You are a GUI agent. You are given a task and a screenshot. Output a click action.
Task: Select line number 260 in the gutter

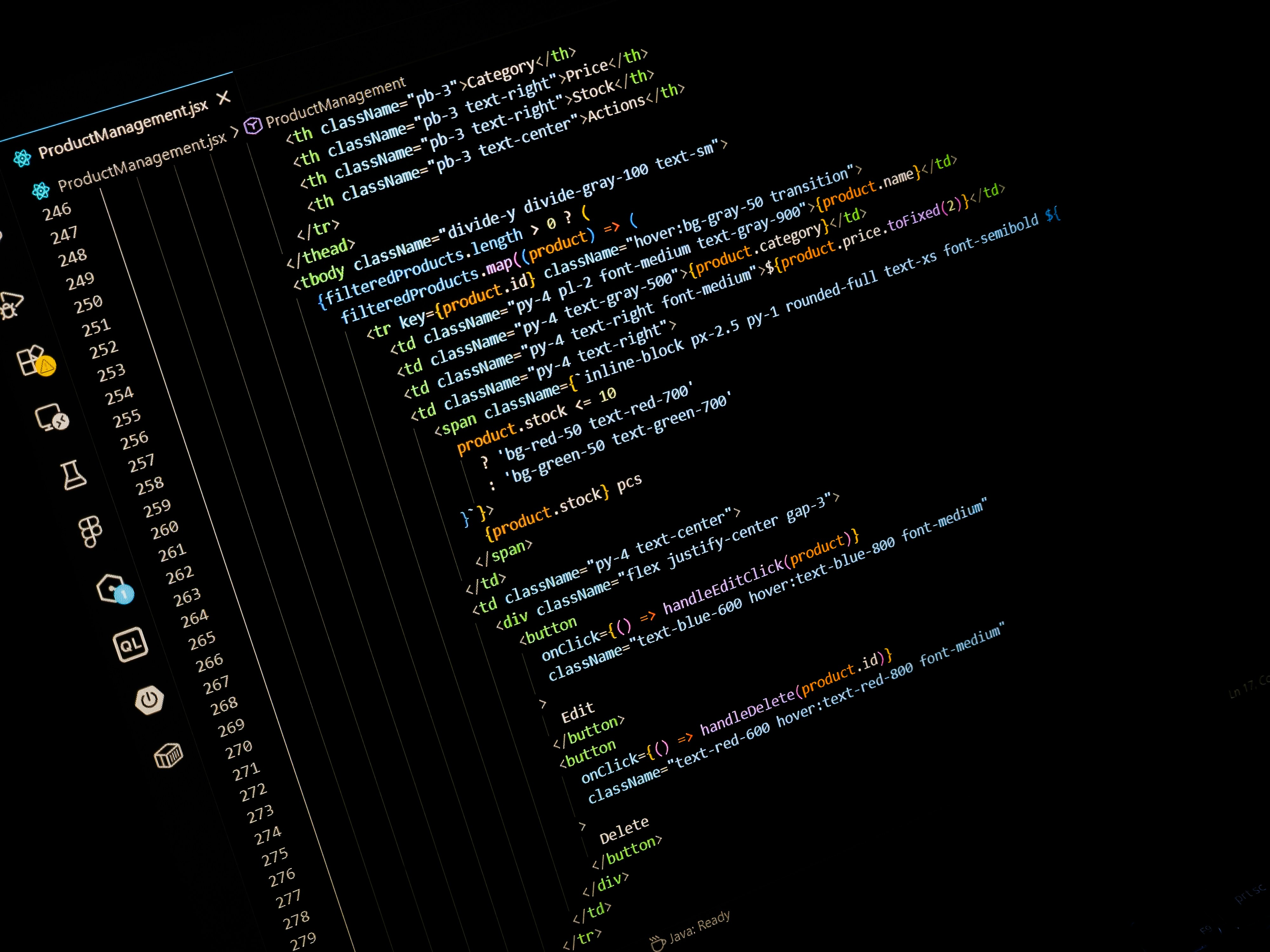click(165, 530)
